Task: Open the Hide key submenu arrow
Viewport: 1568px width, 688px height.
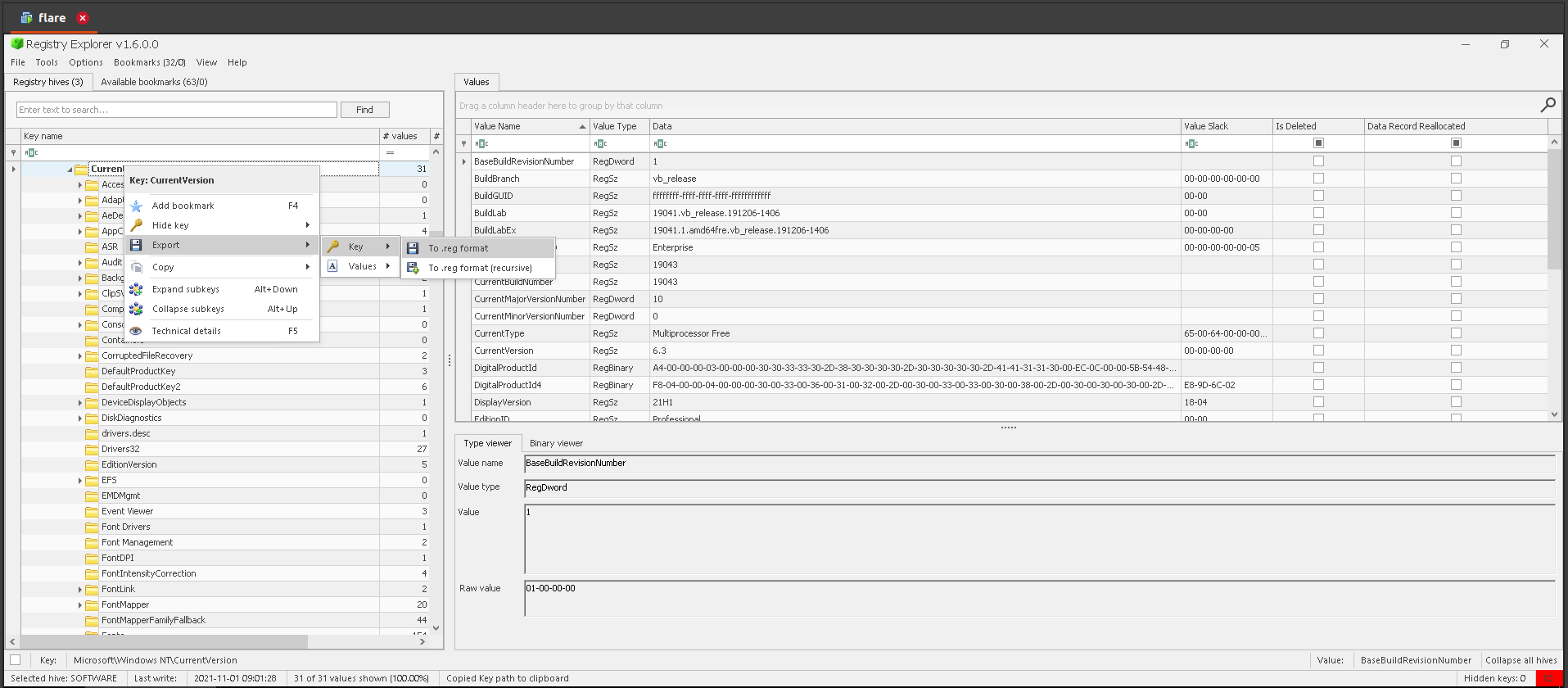Action: (x=308, y=225)
